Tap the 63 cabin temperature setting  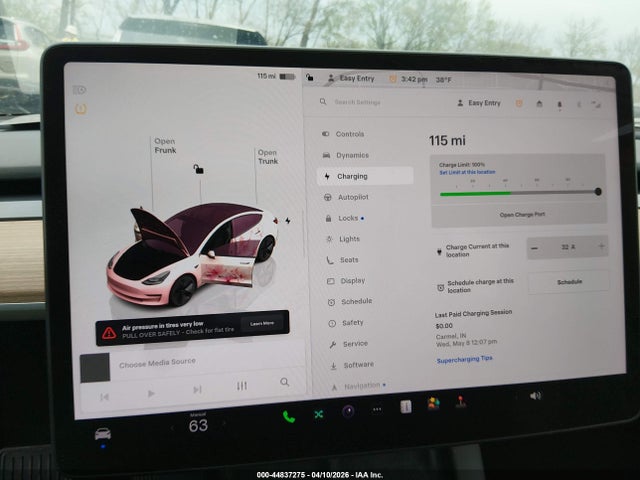tap(198, 426)
